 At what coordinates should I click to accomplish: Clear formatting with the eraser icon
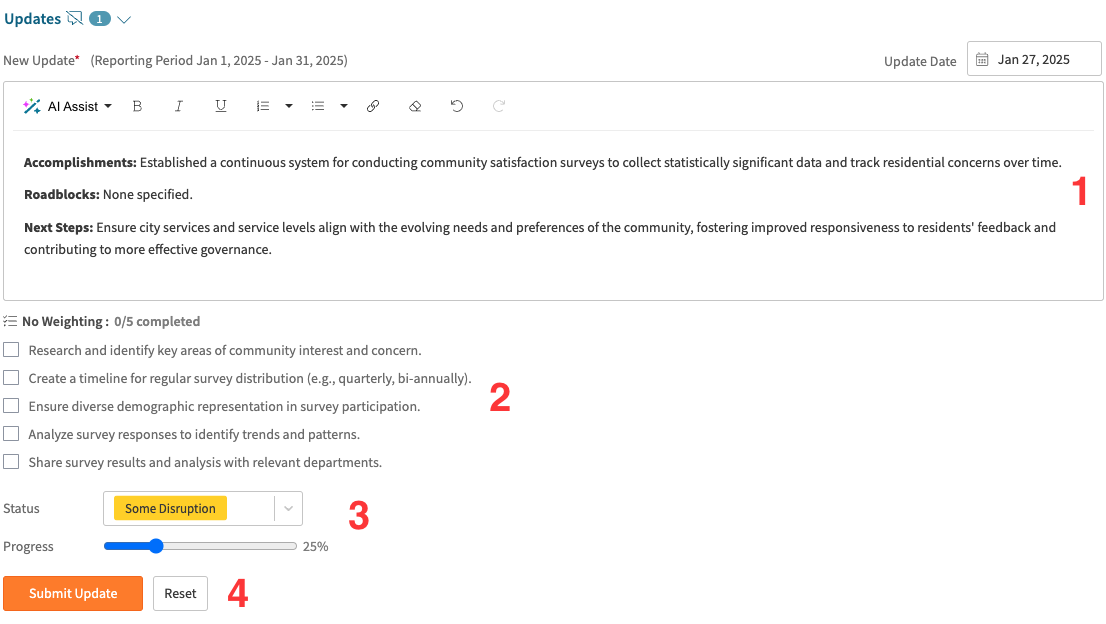tap(415, 106)
